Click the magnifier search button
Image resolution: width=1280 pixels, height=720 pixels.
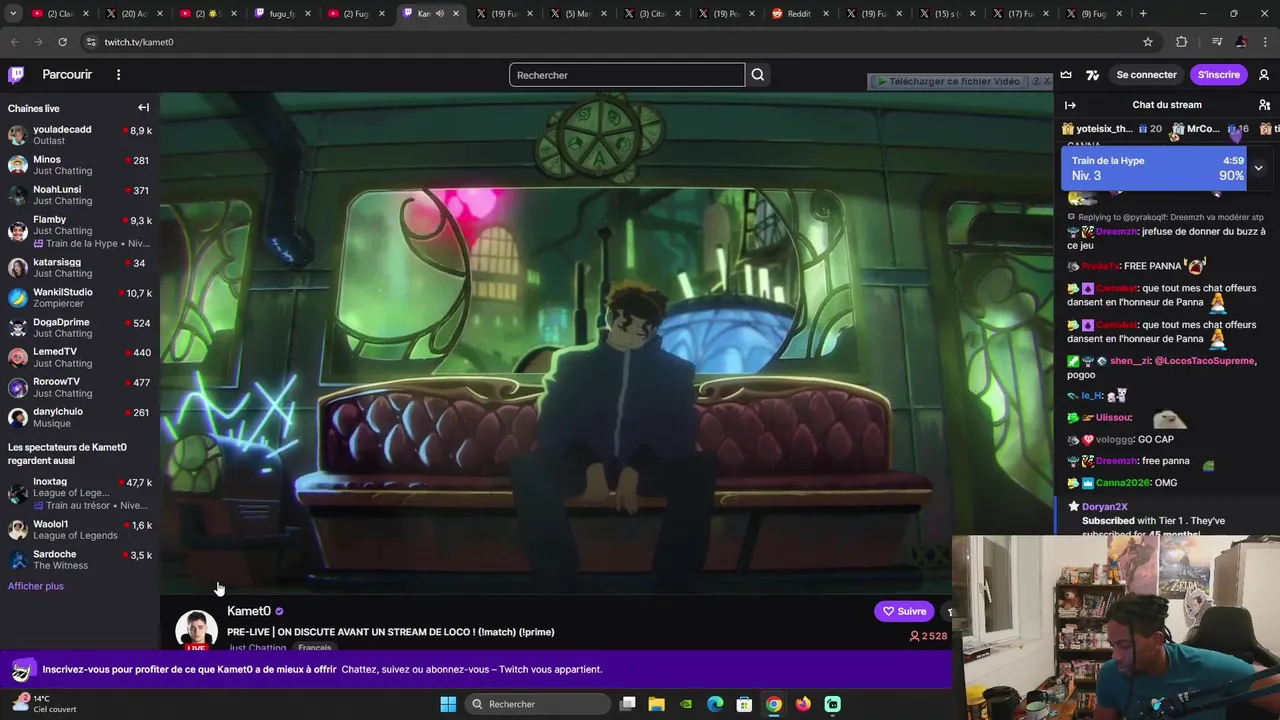click(x=758, y=75)
